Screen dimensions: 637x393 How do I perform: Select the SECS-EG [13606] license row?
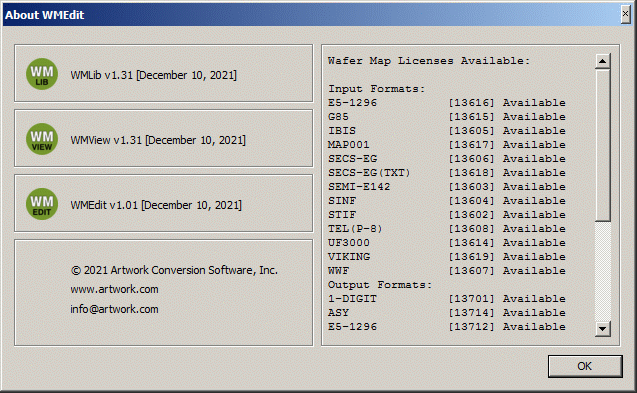coord(447,159)
